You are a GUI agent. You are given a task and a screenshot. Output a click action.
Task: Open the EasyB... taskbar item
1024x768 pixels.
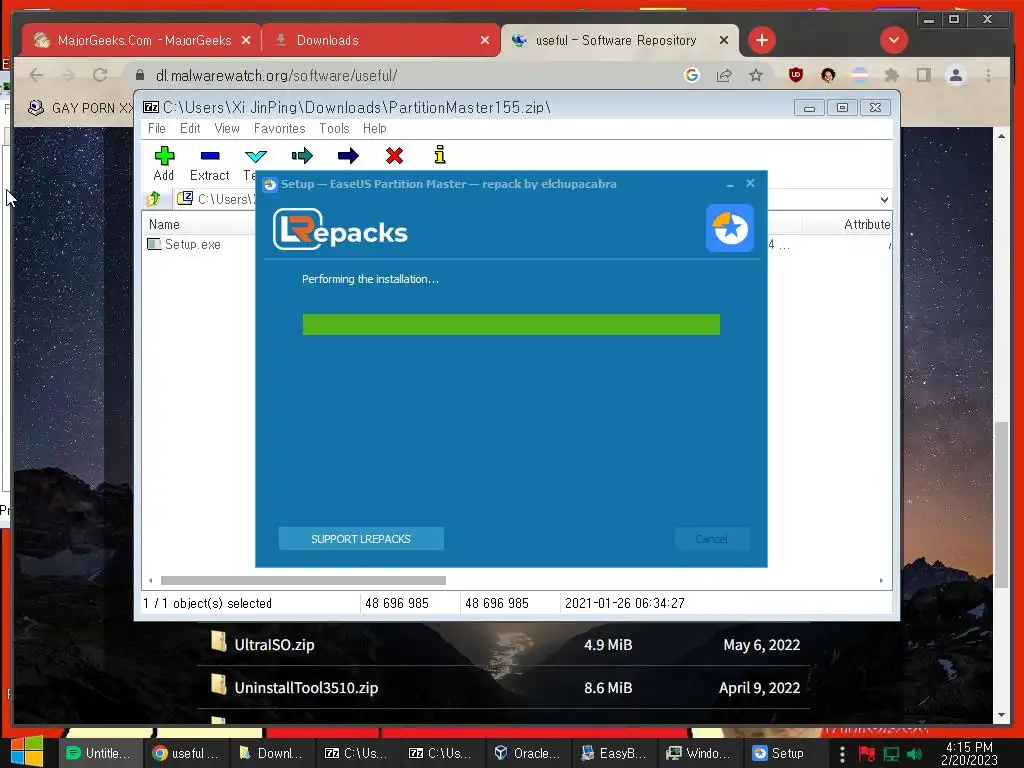[x=614, y=753]
